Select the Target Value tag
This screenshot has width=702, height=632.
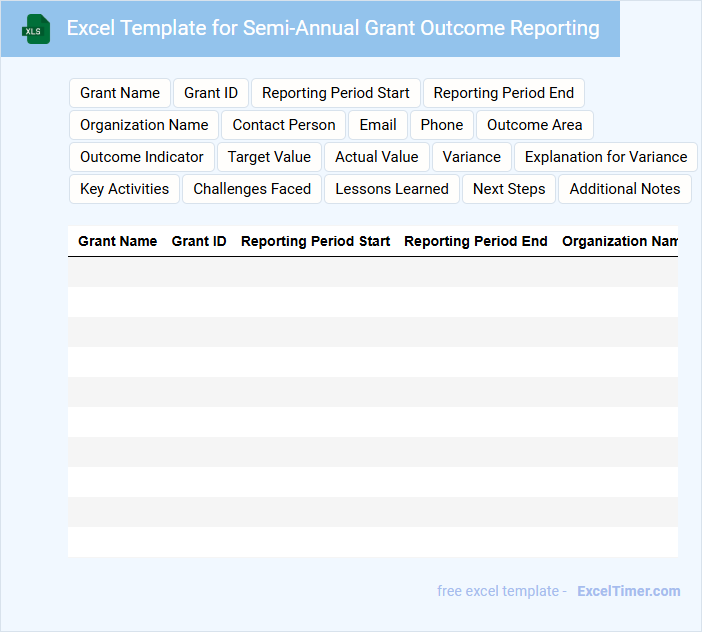(x=269, y=157)
